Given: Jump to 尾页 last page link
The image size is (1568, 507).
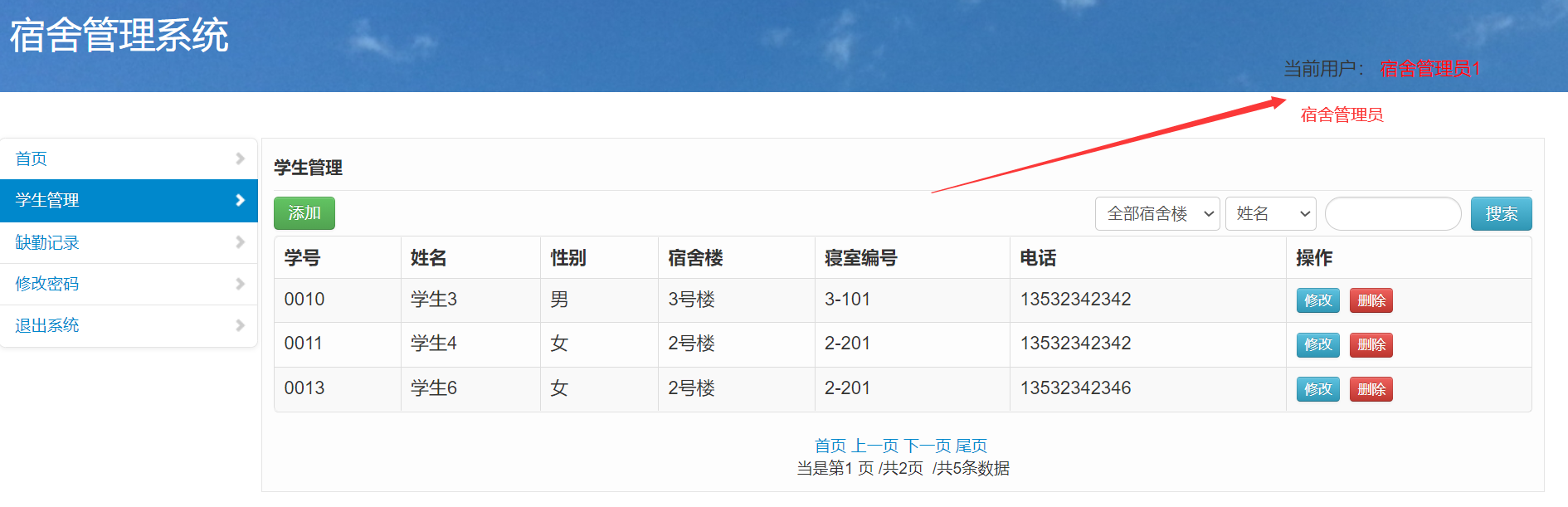Looking at the screenshot, I should coord(971,446).
